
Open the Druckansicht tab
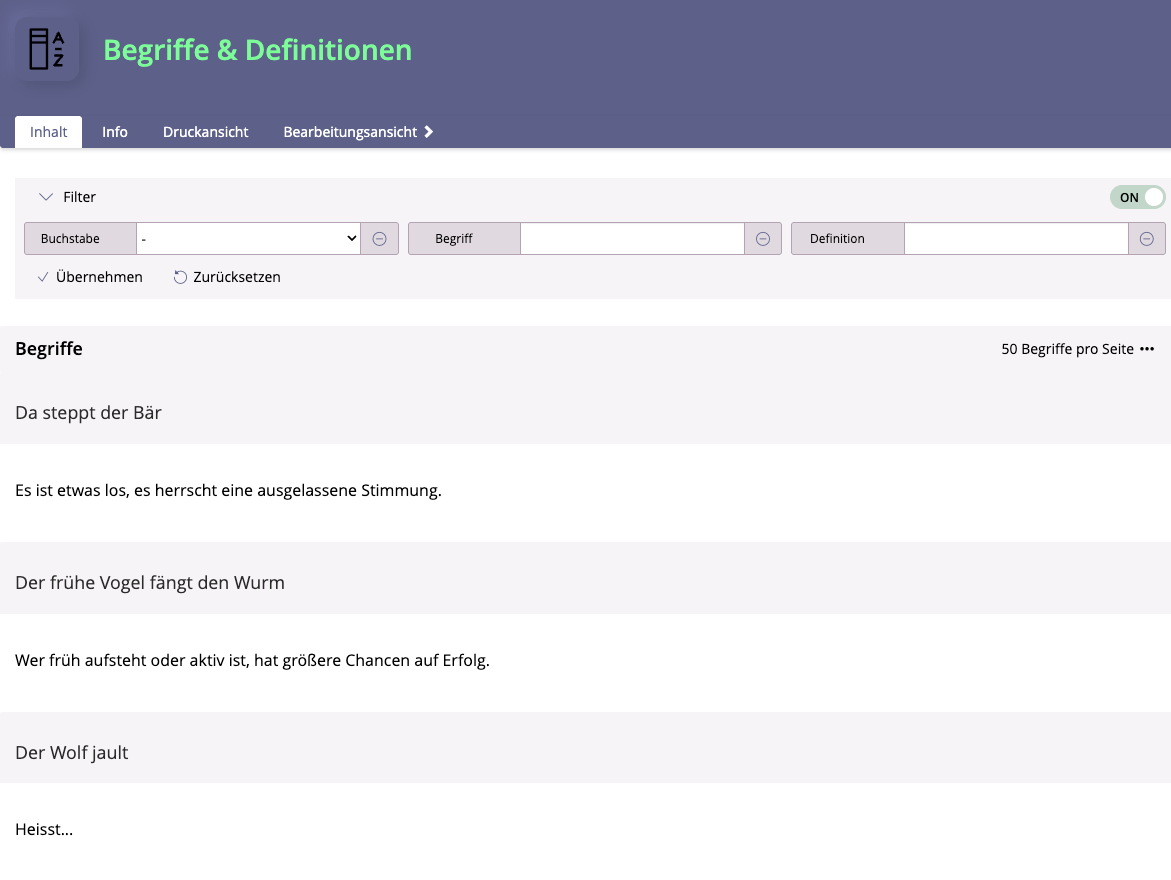tap(205, 132)
